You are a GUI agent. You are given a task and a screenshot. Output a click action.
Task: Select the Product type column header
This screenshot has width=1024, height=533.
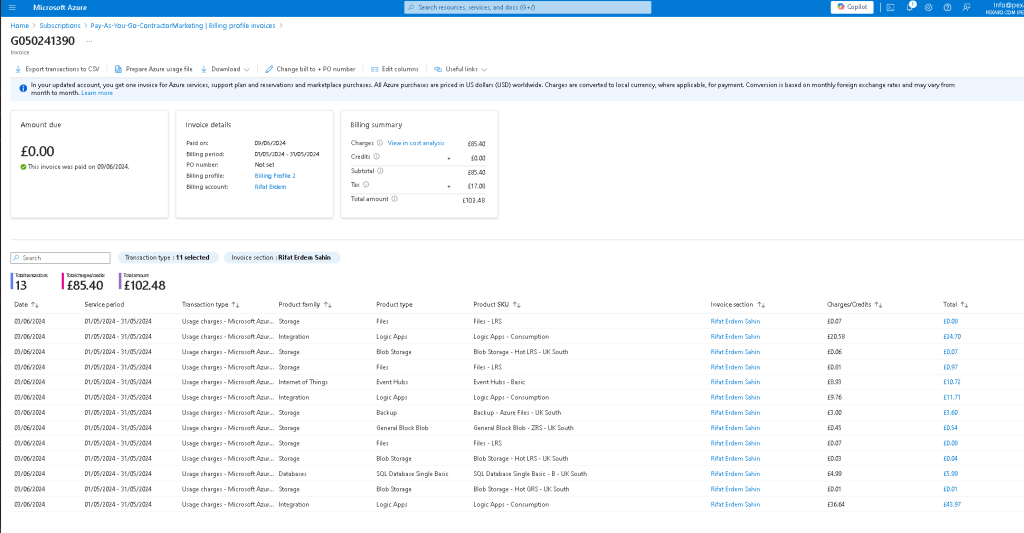point(394,304)
